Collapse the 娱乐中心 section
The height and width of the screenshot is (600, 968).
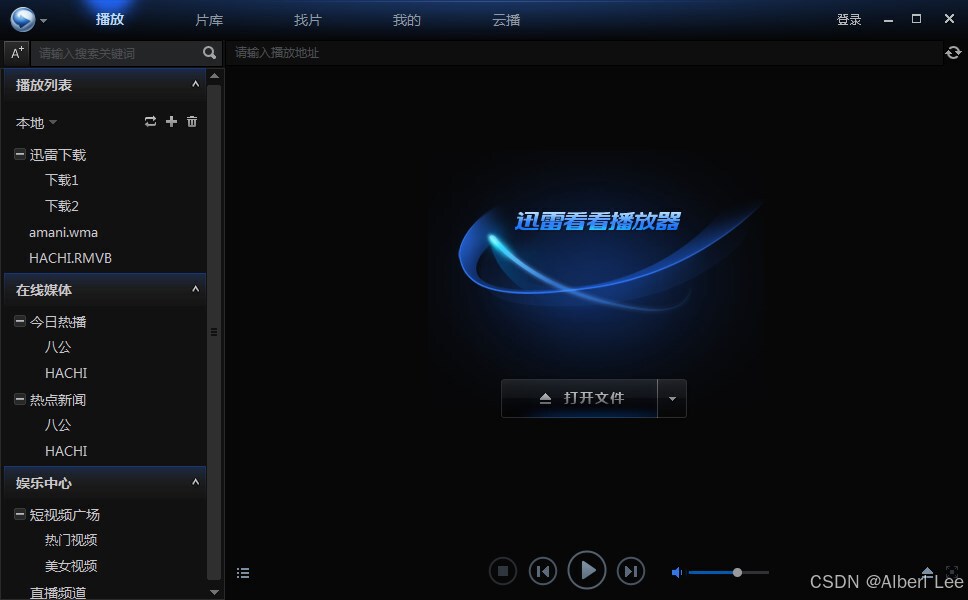195,482
